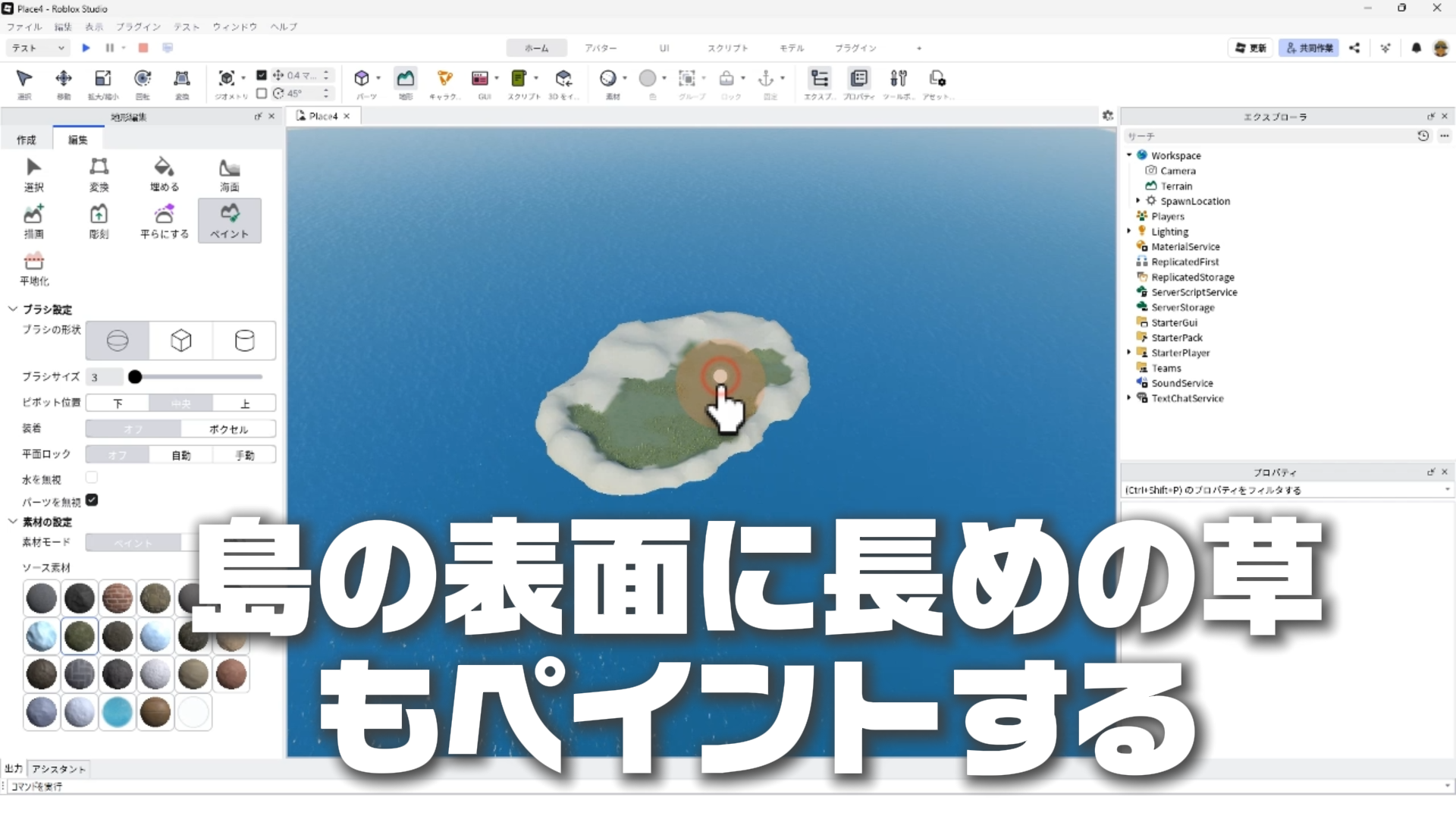Choose the 平らにする (flatten) tool
The height and width of the screenshot is (819, 1456).
tap(164, 221)
